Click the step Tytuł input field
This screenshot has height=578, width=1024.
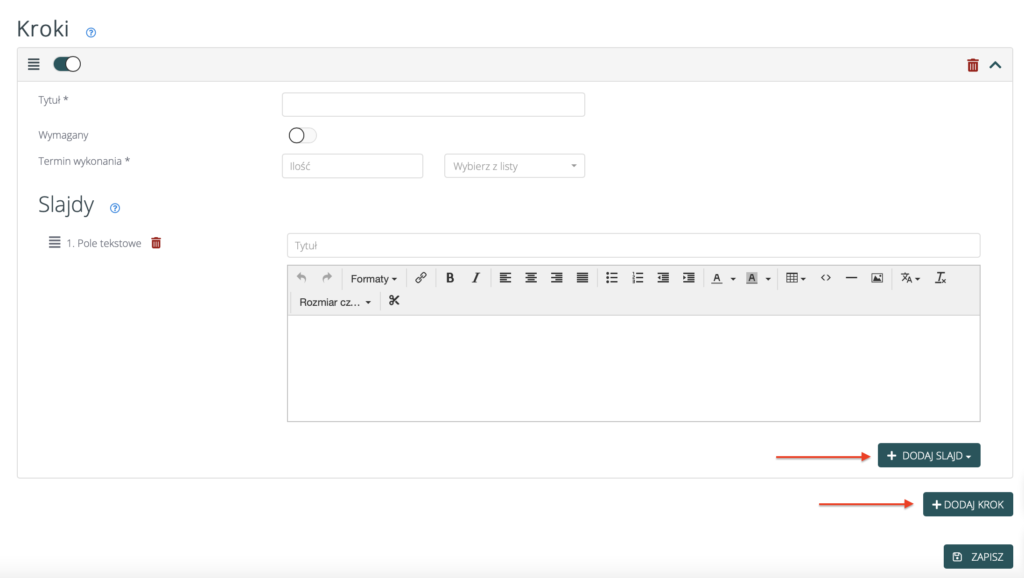pyautogui.click(x=433, y=105)
